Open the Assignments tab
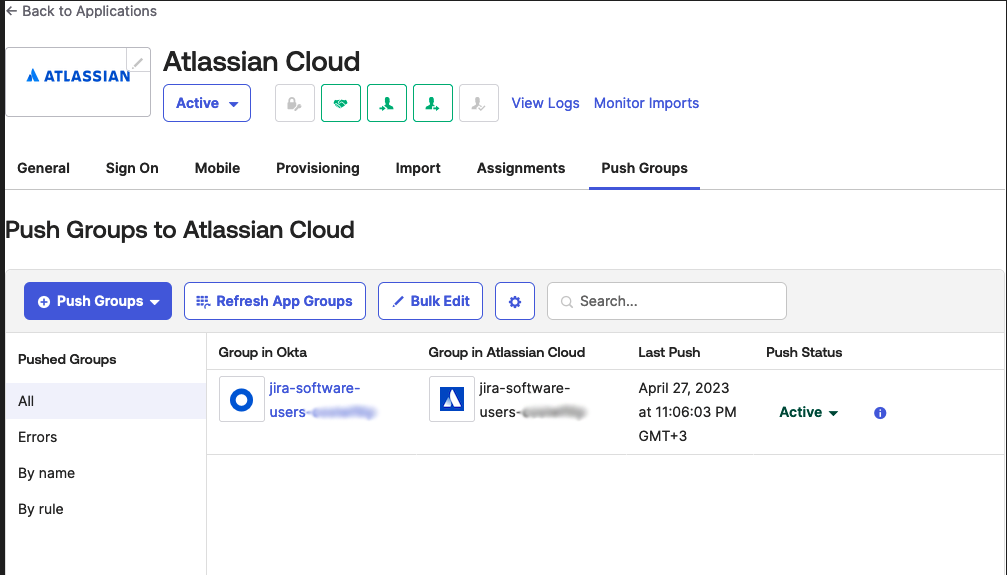The image size is (1007, 575). click(x=521, y=168)
